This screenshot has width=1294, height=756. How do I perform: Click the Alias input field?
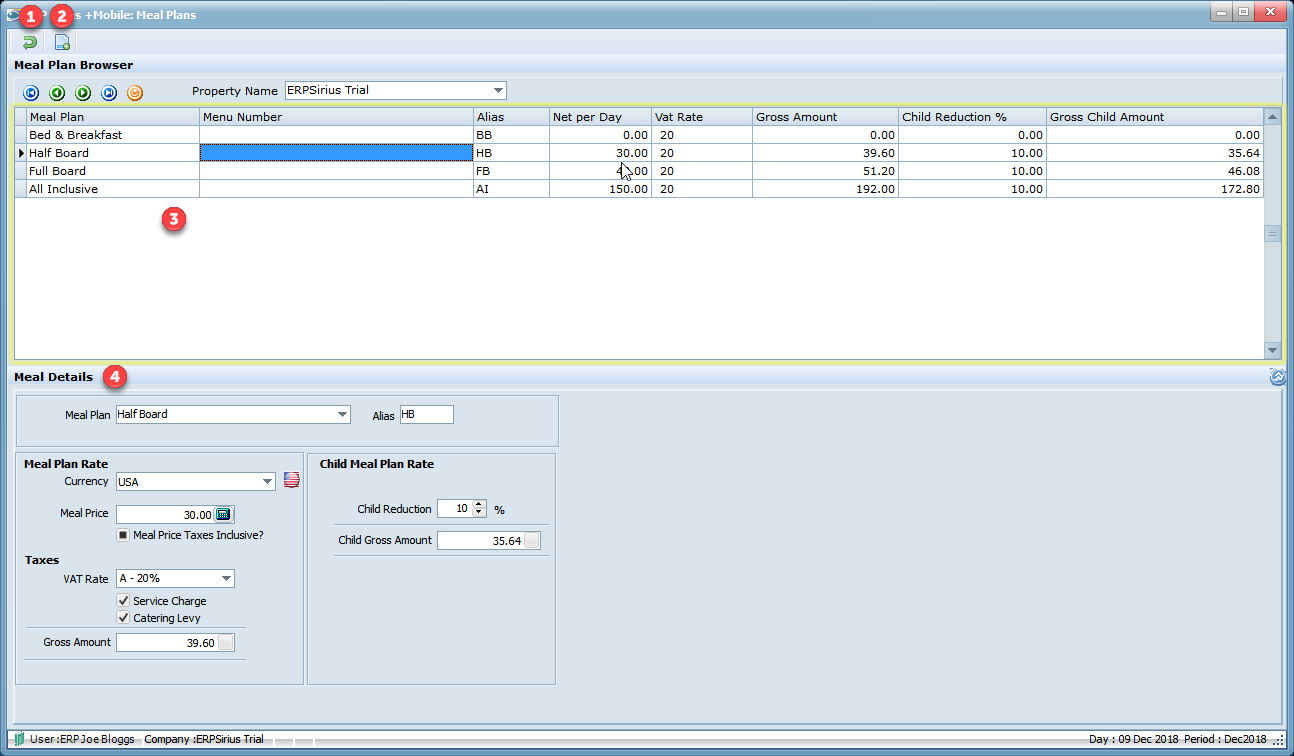tap(426, 414)
